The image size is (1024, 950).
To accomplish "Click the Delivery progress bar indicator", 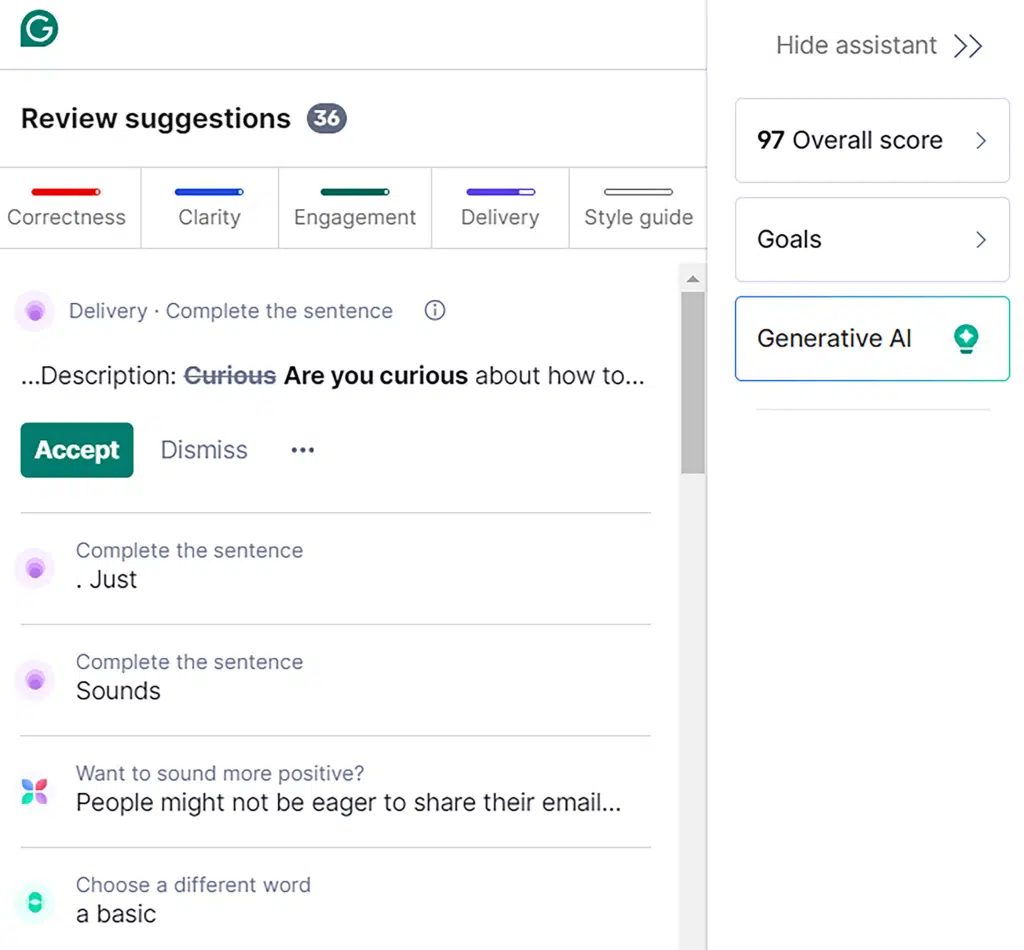I will 500,192.
